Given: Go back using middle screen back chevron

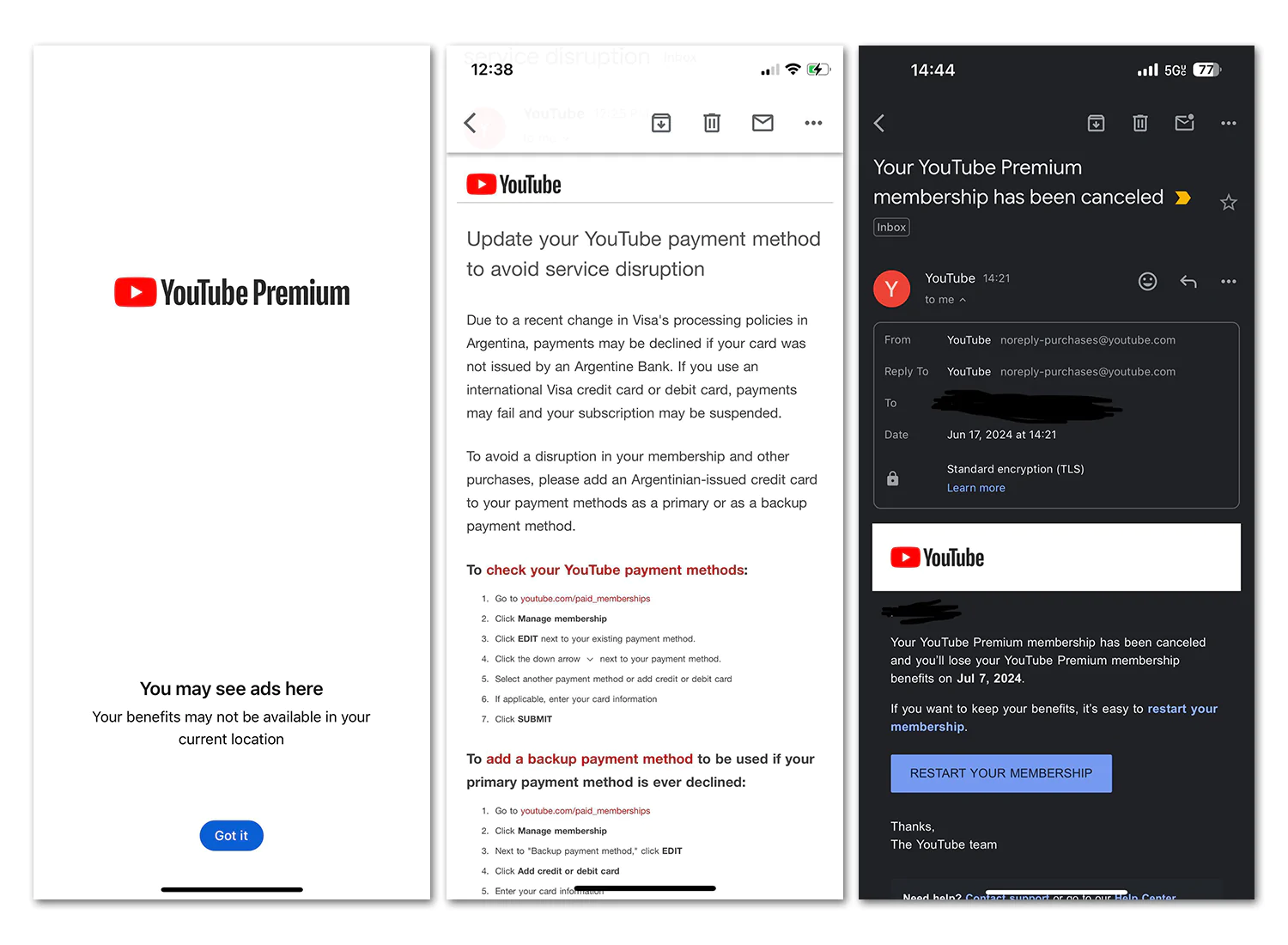Looking at the screenshot, I should (x=470, y=123).
